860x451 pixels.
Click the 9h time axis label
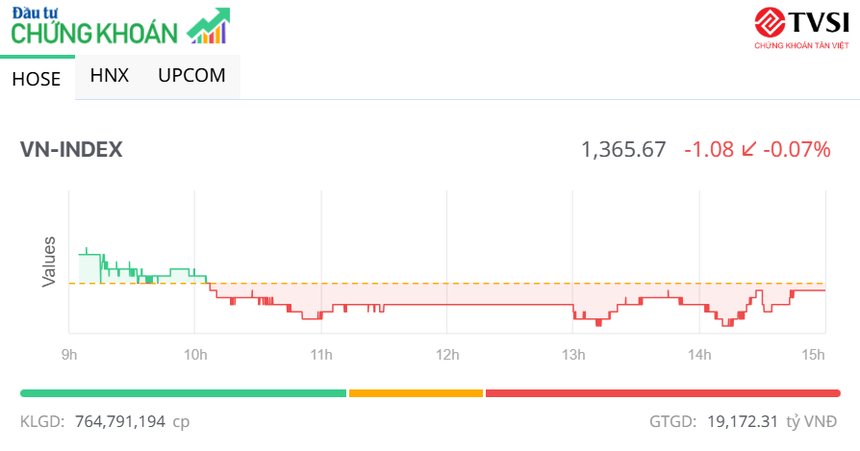coord(69,354)
